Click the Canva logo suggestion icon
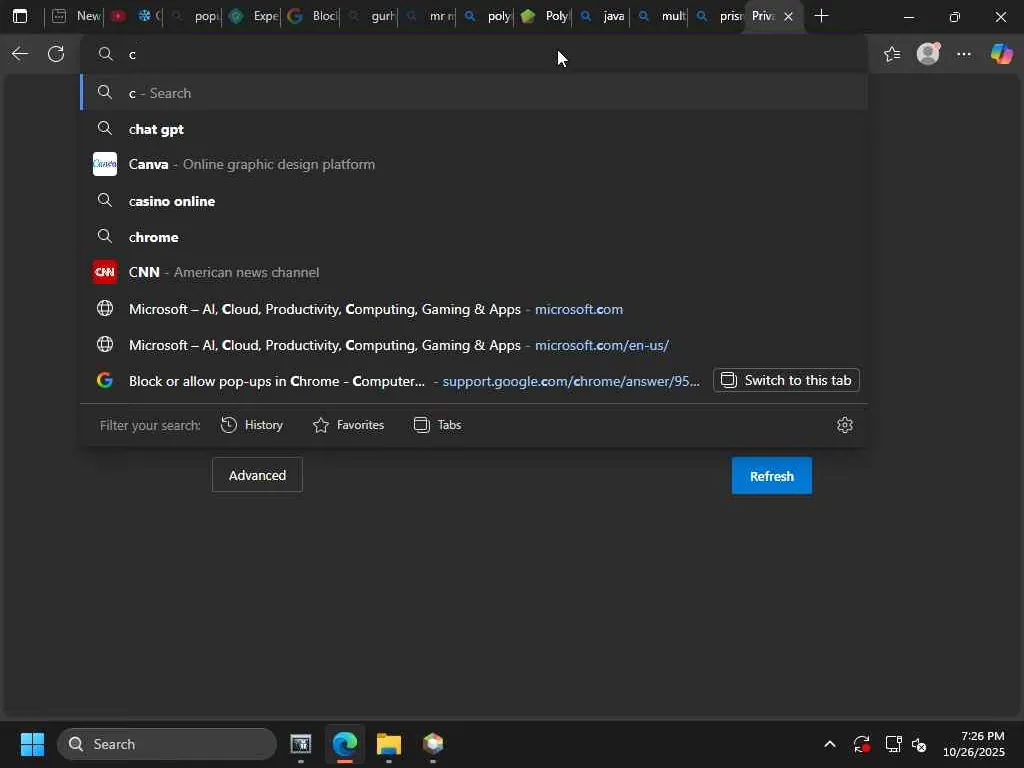The width and height of the screenshot is (1024, 768). click(104, 164)
